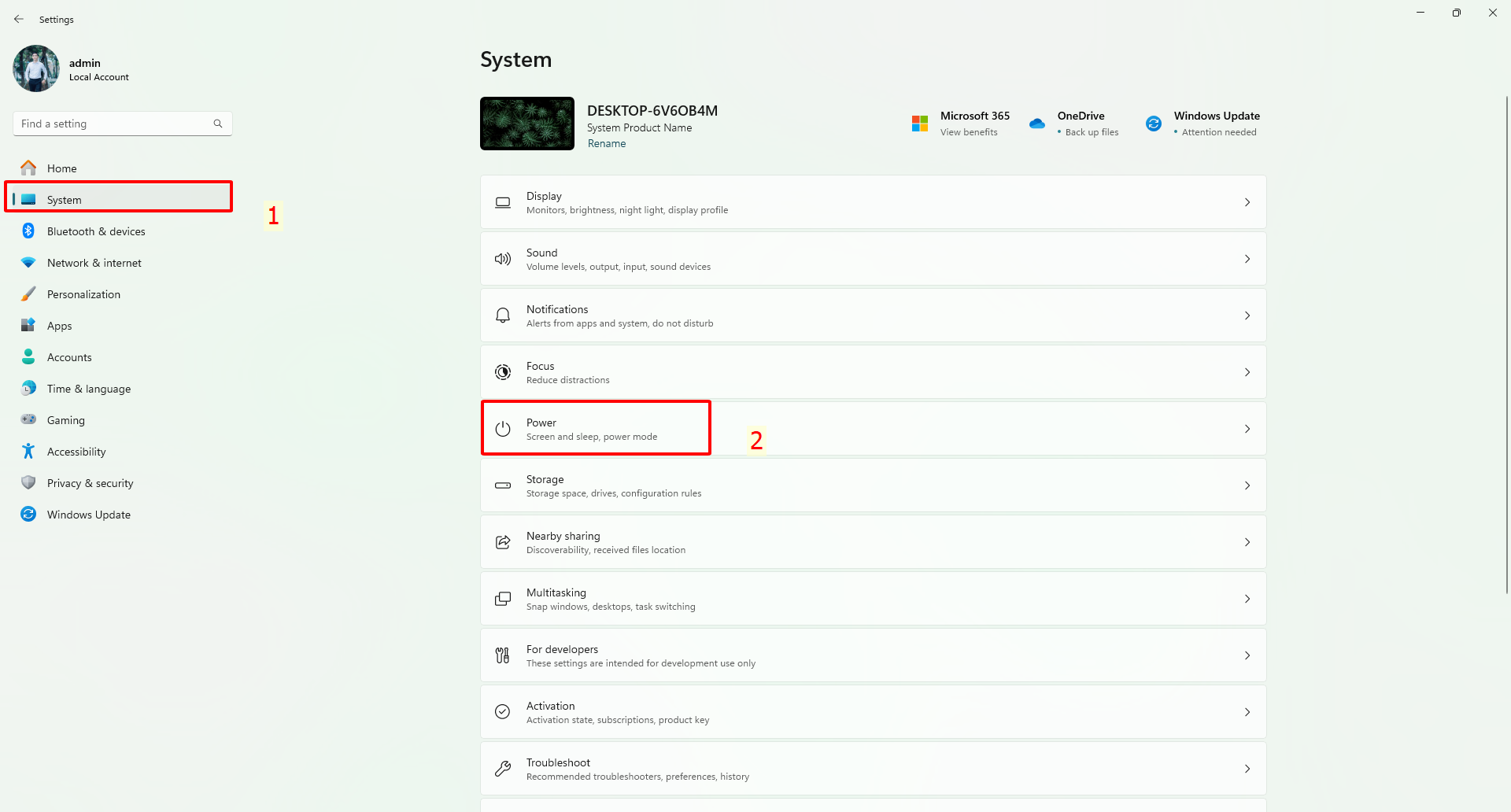Viewport: 1511px width, 812px height.
Task: Click the Personalization paintbrush icon
Action: point(28,293)
